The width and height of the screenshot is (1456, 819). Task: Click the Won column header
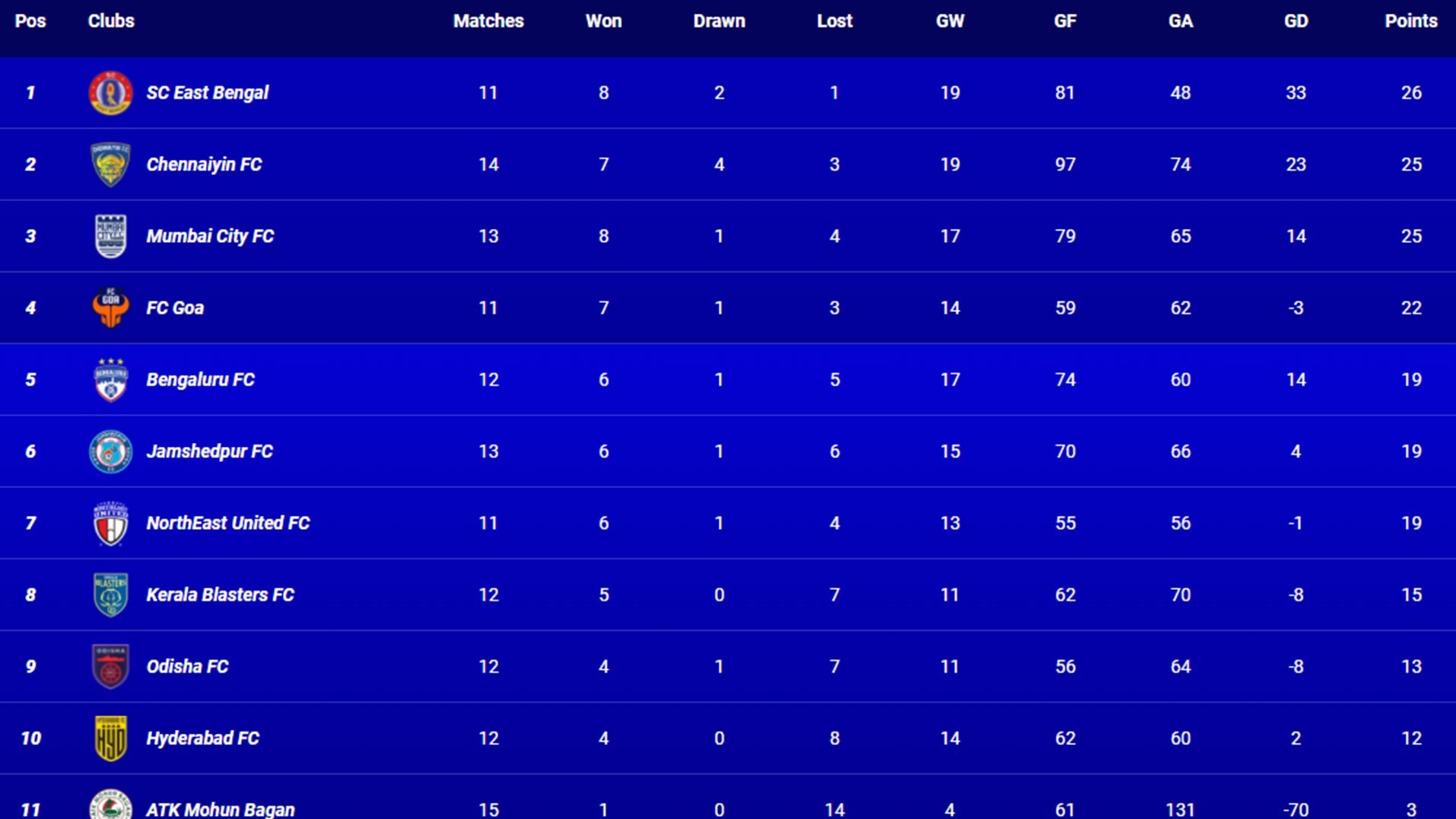coord(603,21)
